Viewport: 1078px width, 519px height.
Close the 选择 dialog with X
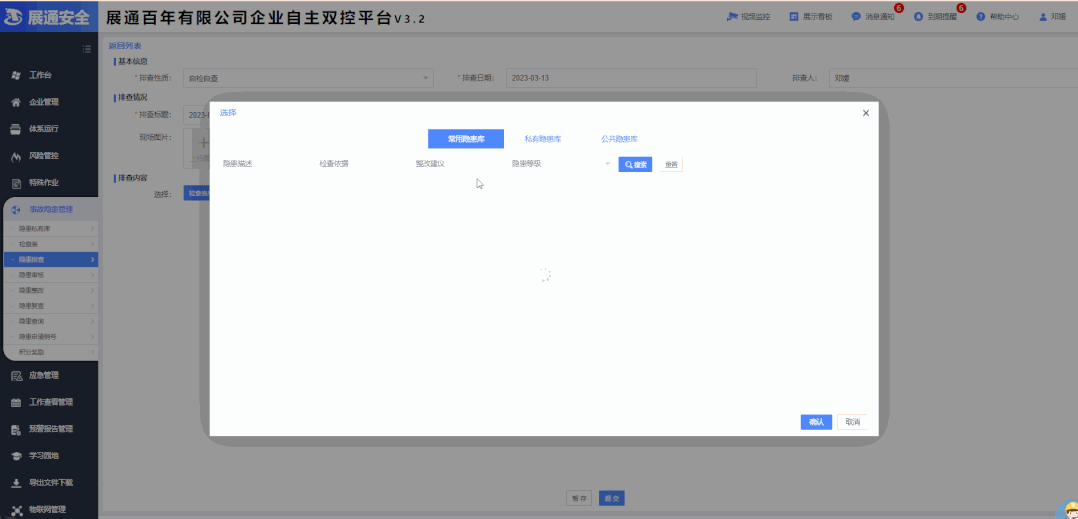[x=866, y=113]
